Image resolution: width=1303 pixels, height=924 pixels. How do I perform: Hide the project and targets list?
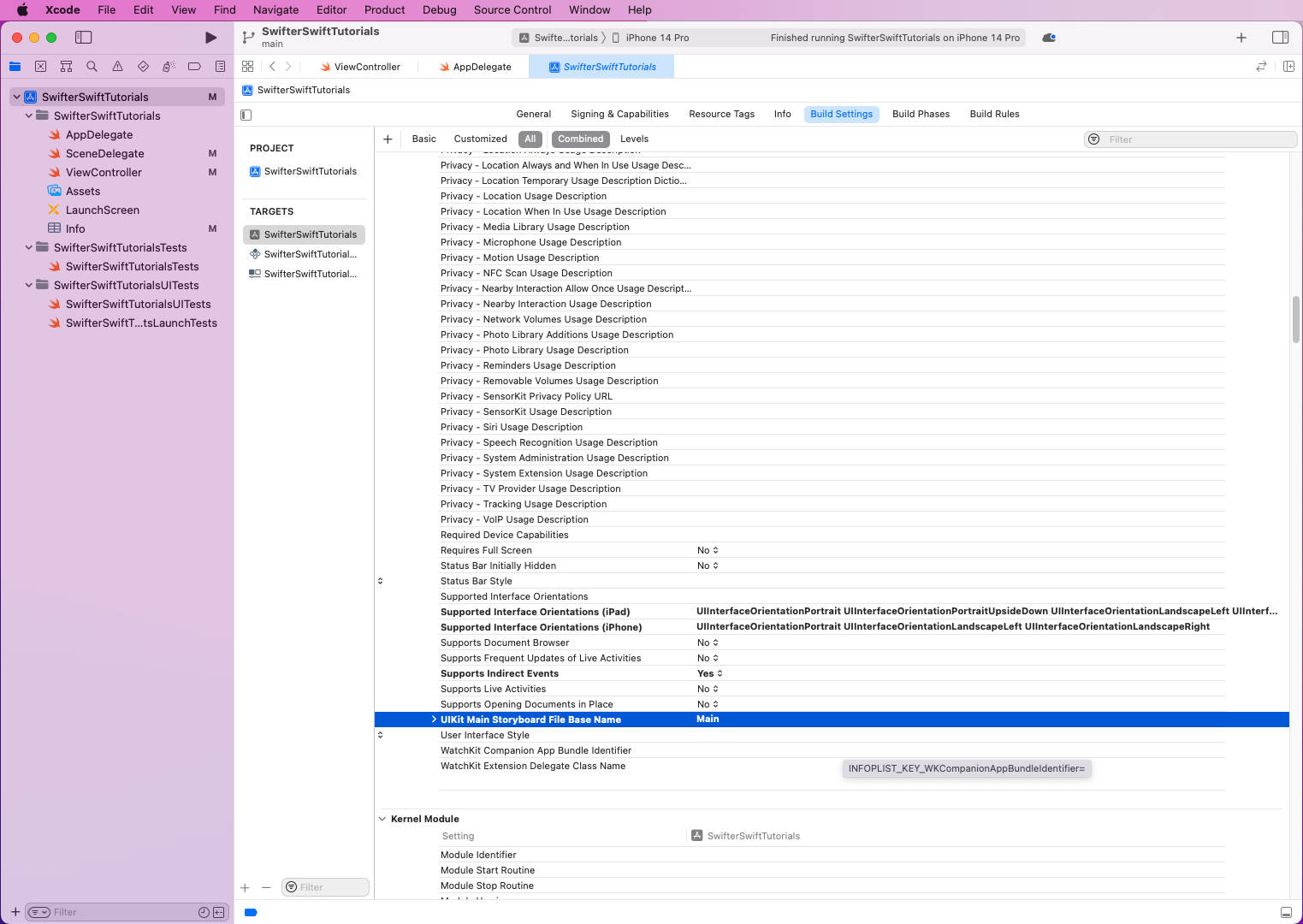[246, 115]
